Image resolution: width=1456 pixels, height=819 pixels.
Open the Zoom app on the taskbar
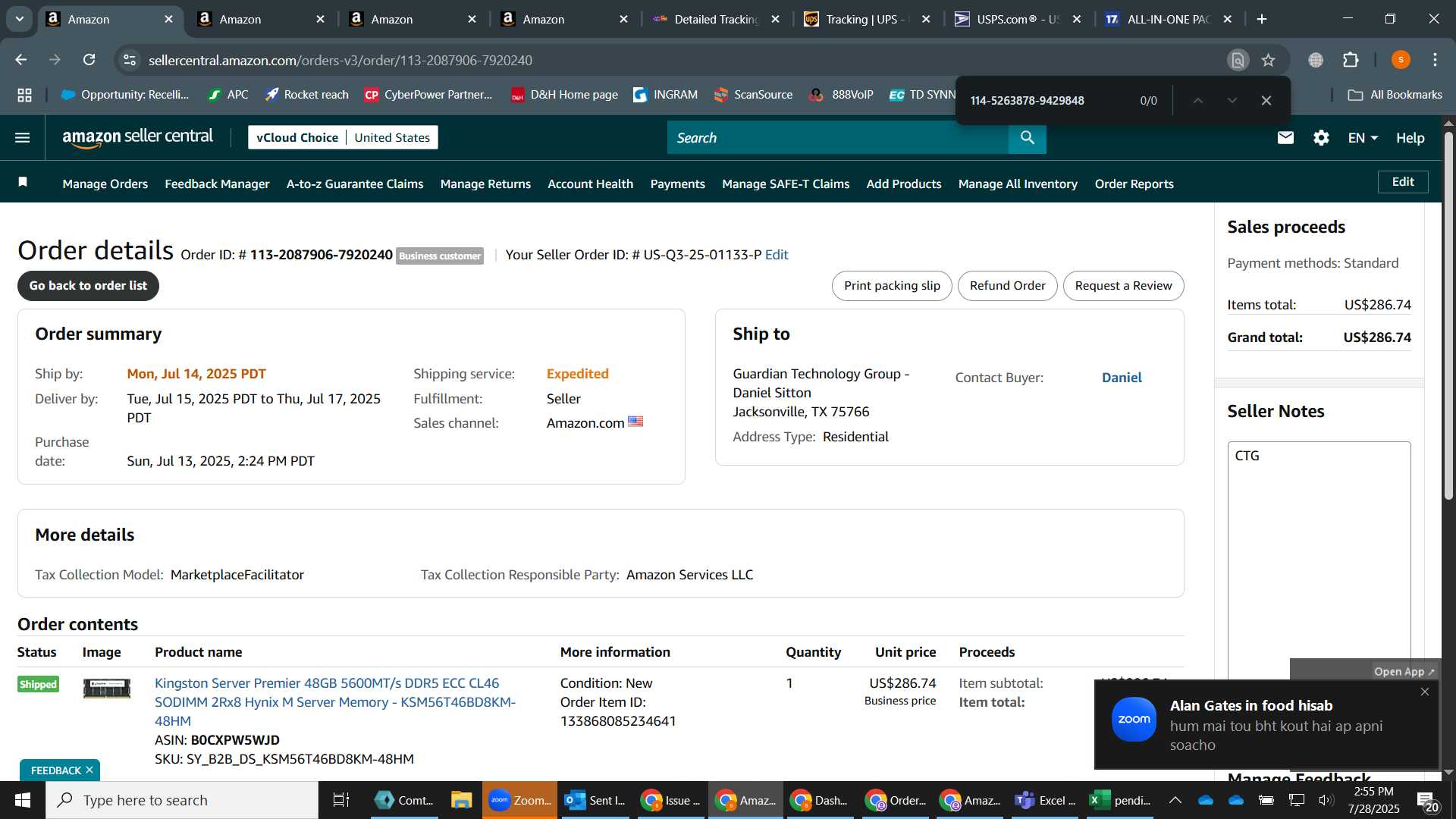coord(520,800)
